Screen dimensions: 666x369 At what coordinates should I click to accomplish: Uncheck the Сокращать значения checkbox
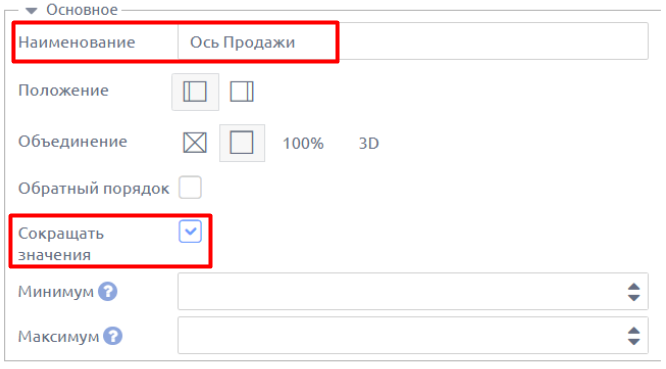(190, 232)
